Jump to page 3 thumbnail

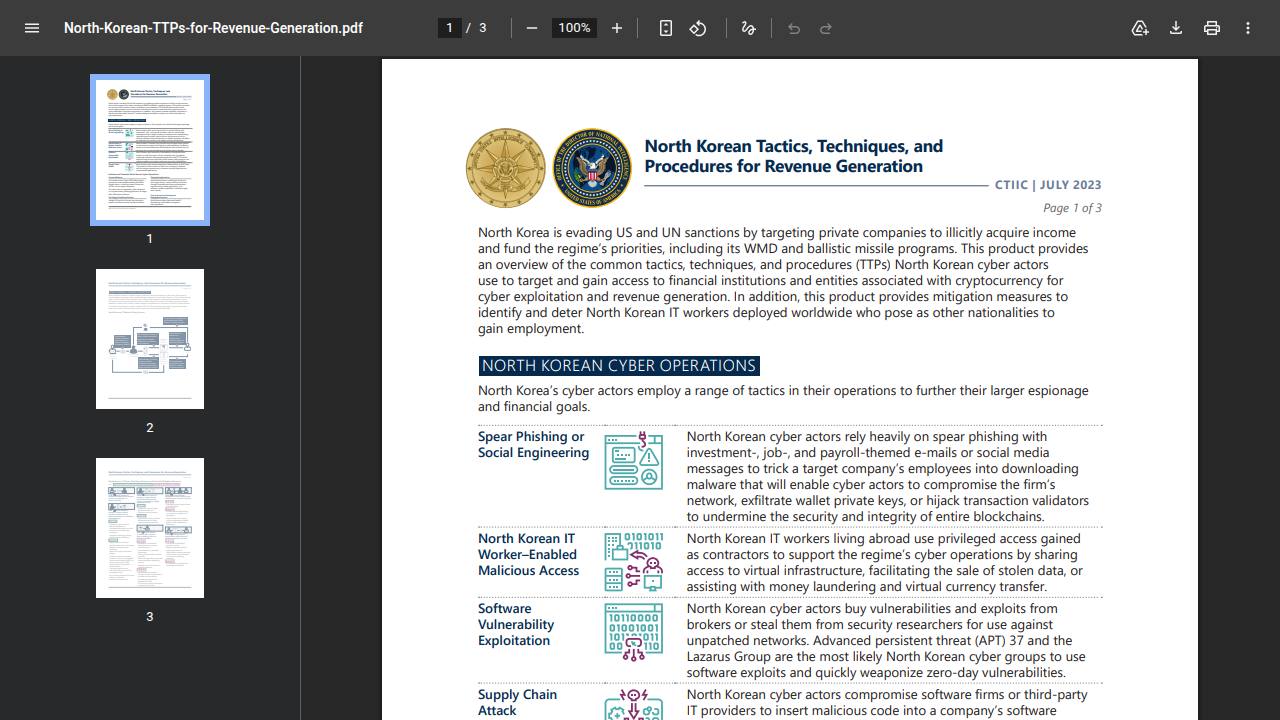pyautogui.click(x=150, y=528)
